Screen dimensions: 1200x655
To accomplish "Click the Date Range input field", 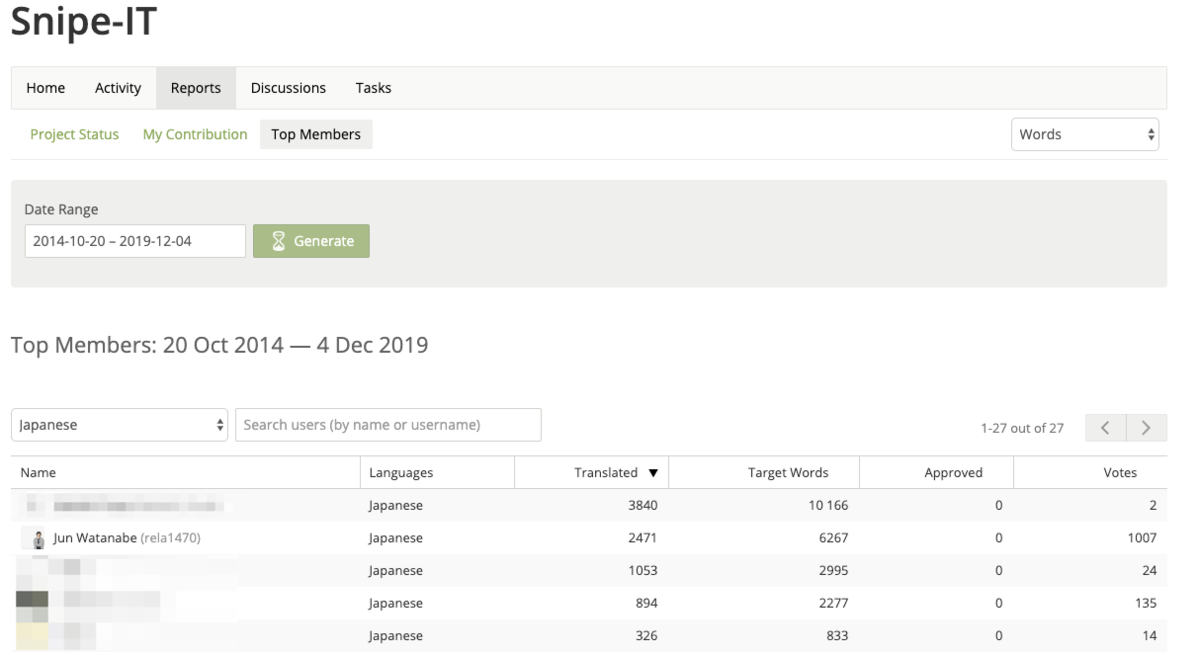I will pos(135,241).
